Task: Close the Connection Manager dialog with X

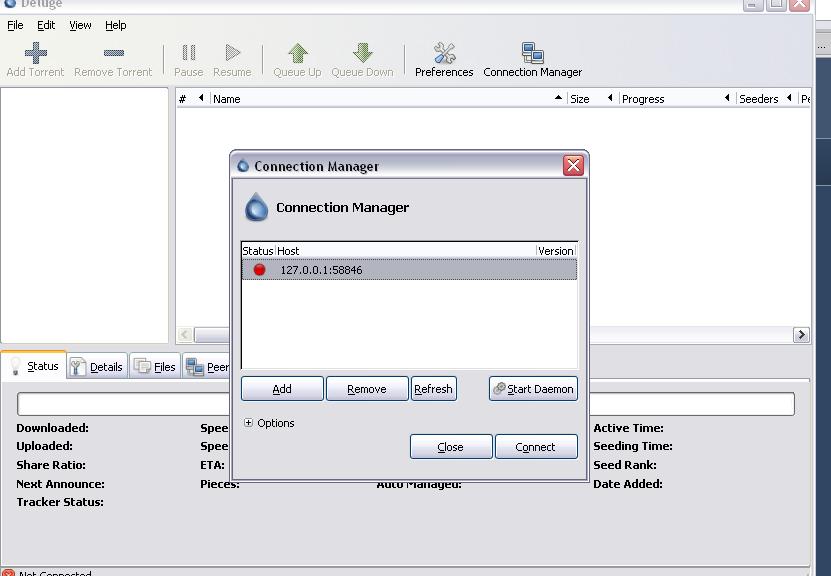Action: click(x=573, y=165)
